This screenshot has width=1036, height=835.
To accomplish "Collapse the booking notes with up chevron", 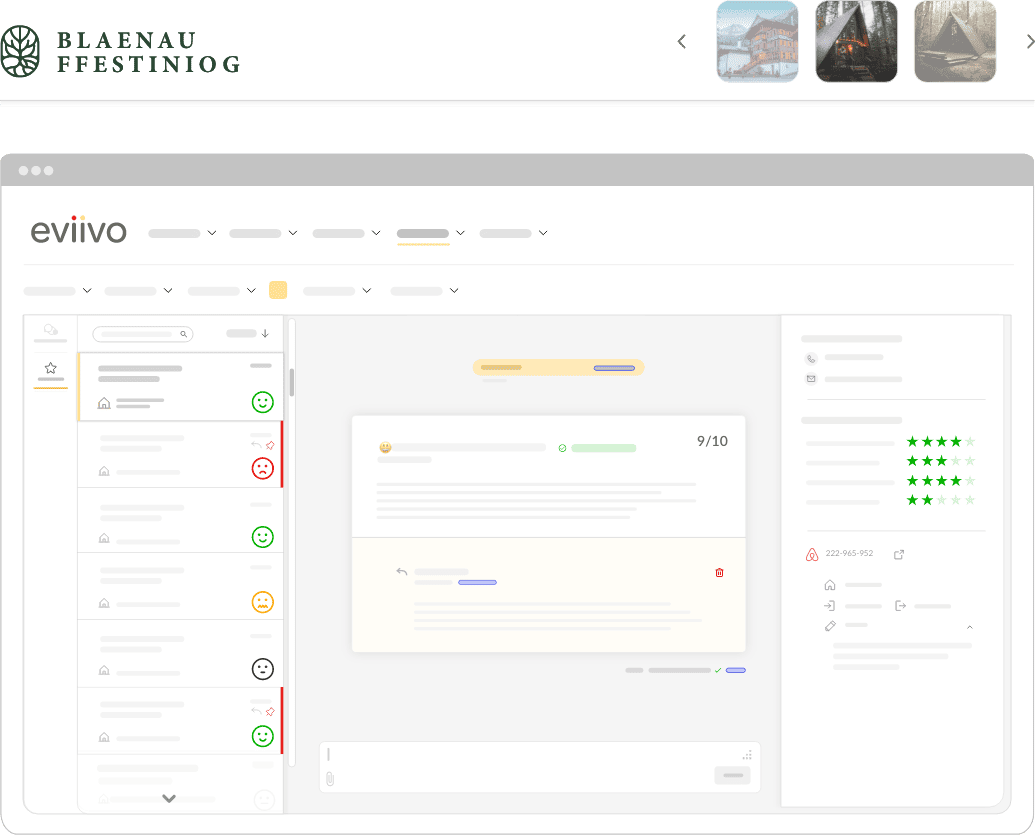I will pyautogui.click(x=970, y=627).
